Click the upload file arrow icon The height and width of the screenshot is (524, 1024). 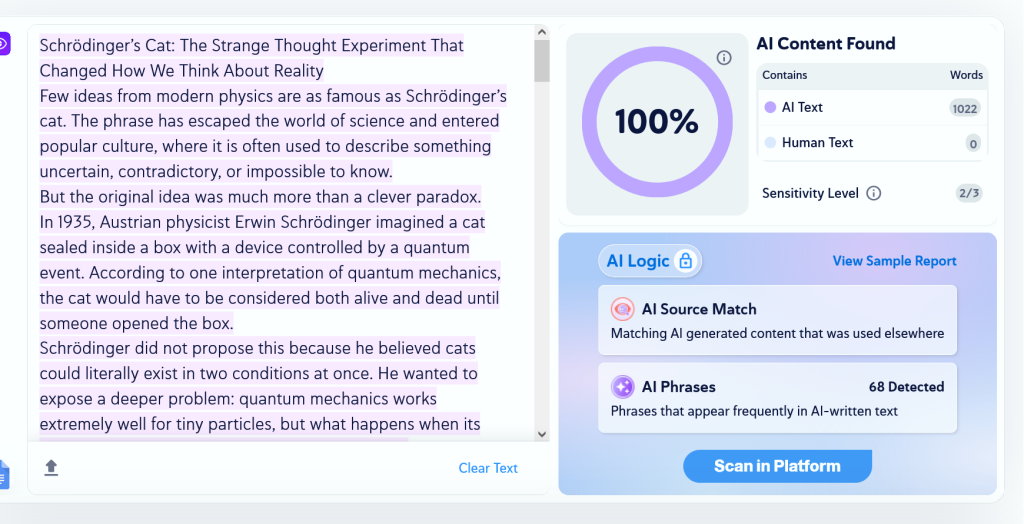point(51,467)
